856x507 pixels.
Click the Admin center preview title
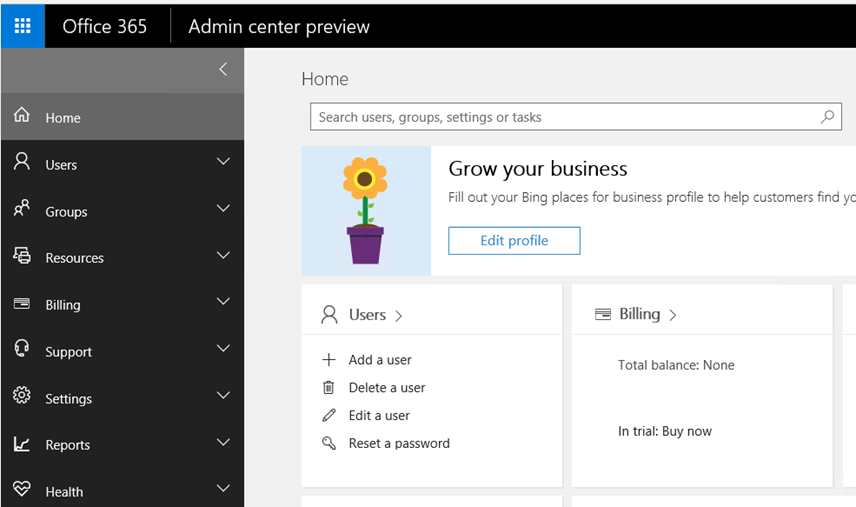pyautogui.click(x=279, y=27)
